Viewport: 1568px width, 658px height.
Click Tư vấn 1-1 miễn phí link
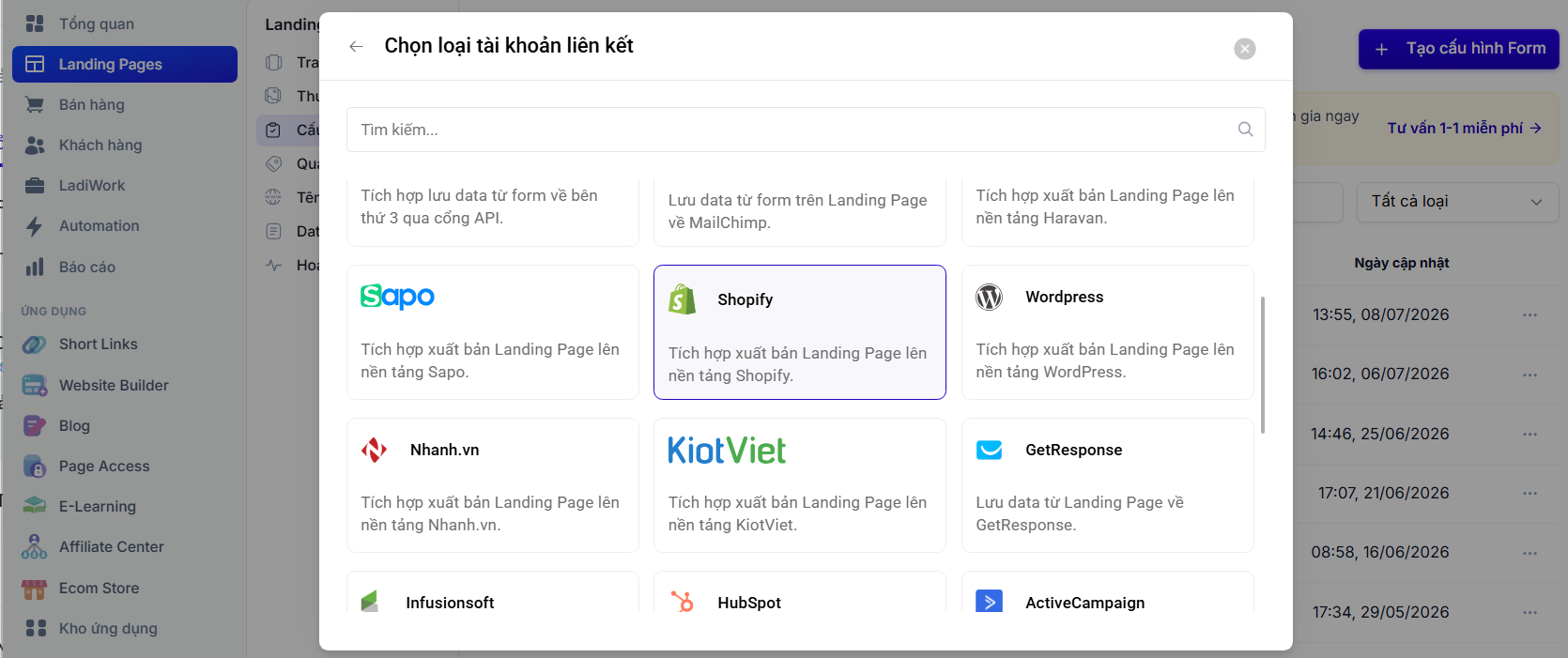(1465, 128)
